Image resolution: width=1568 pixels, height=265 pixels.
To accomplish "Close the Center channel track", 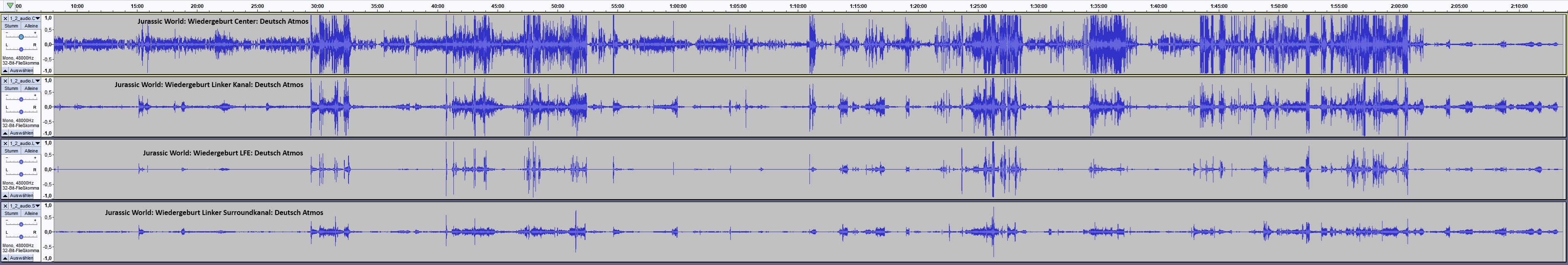I will tap(5, 18).
